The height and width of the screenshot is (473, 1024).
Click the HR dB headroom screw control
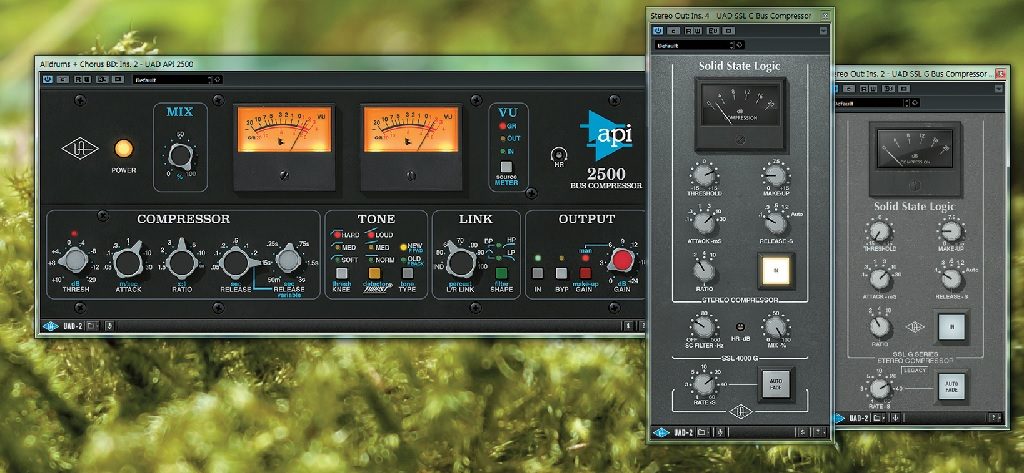click(x=741, y=327)
